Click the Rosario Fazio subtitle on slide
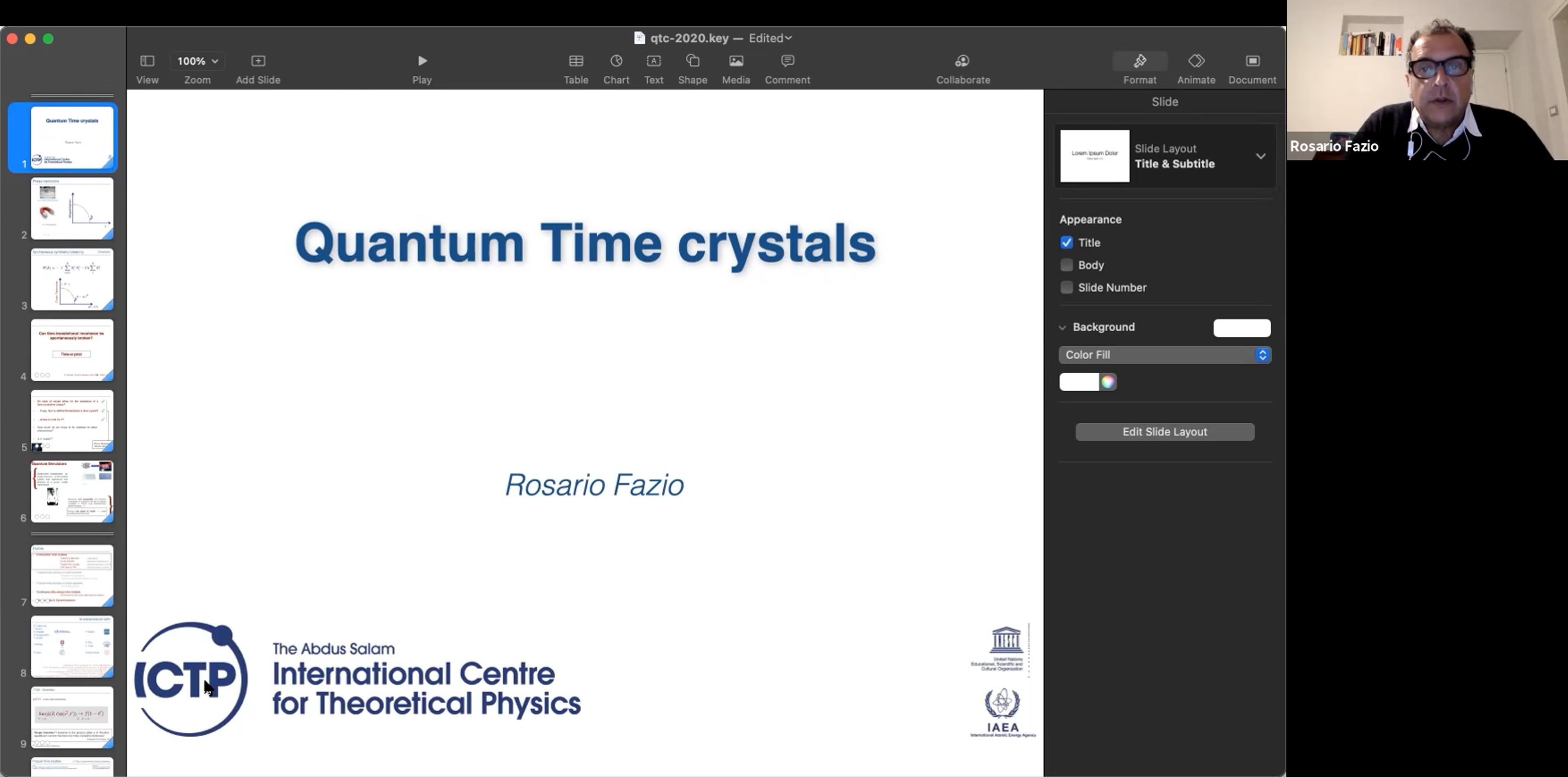Viewport: 1568px width, 777px height. point(595,485)
